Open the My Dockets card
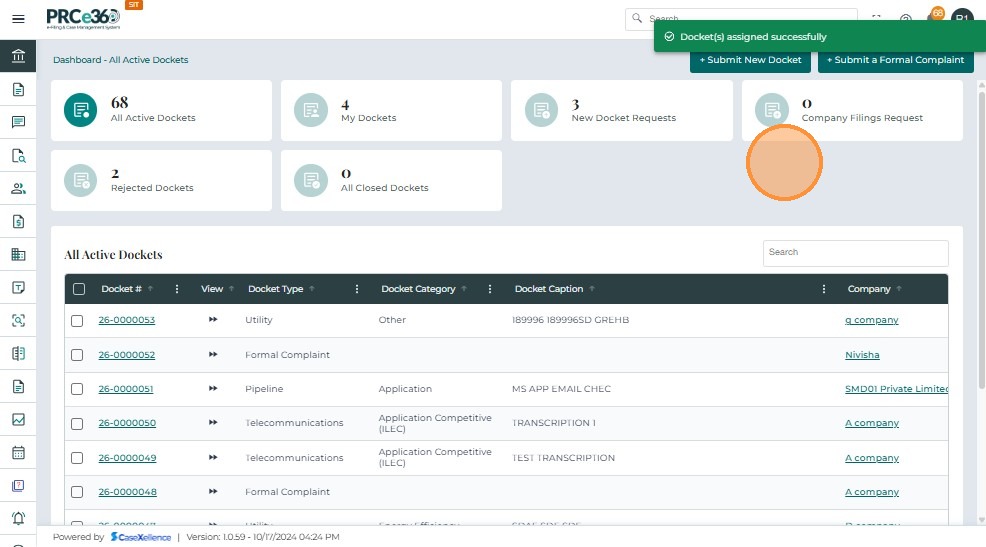The height and width of the screenshot is (547, 986). point(391,111)
